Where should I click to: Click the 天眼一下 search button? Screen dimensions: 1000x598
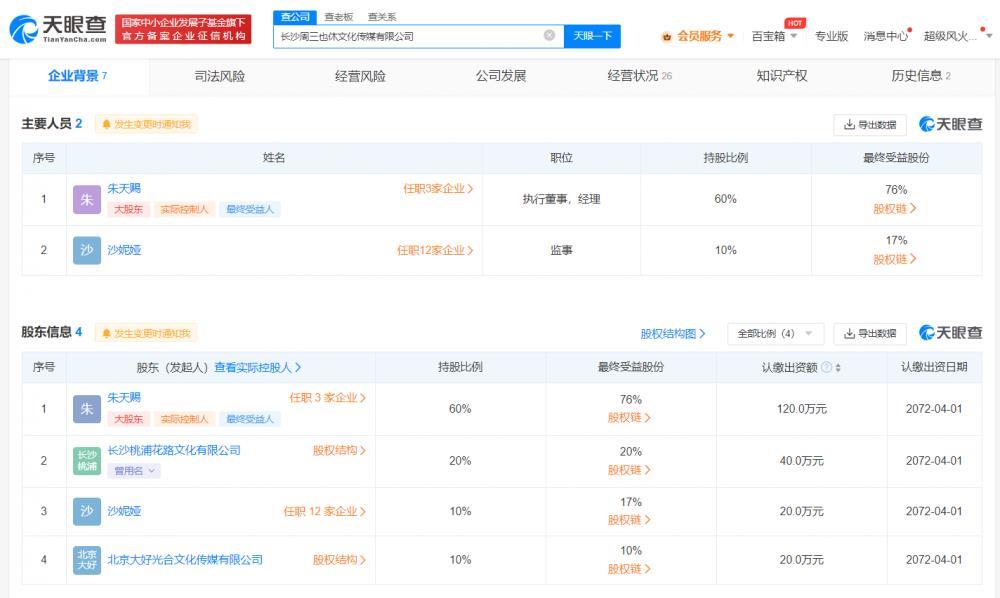(x=591, y=35)
